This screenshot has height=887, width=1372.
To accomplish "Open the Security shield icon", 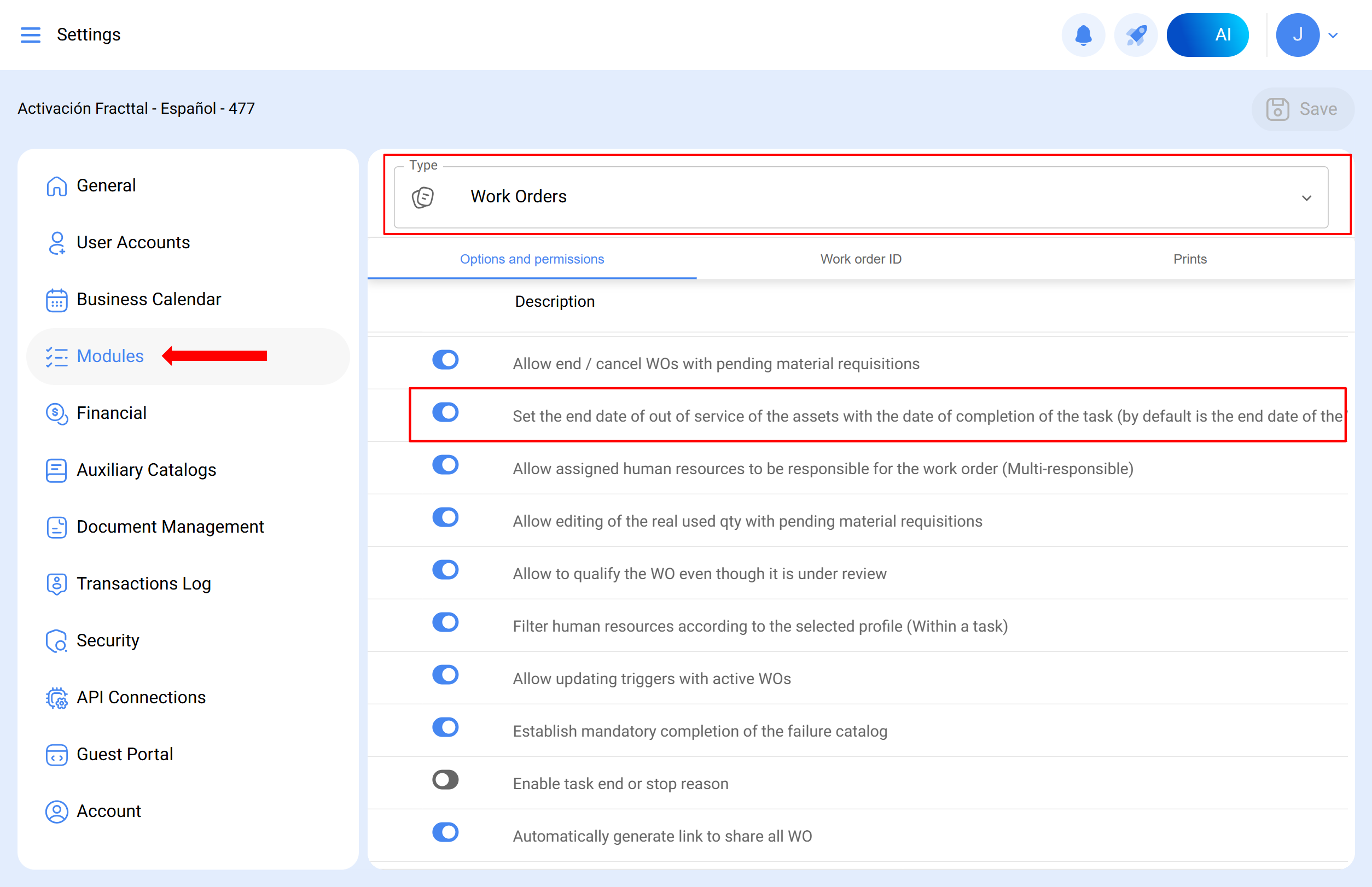I will coord(56,640).
